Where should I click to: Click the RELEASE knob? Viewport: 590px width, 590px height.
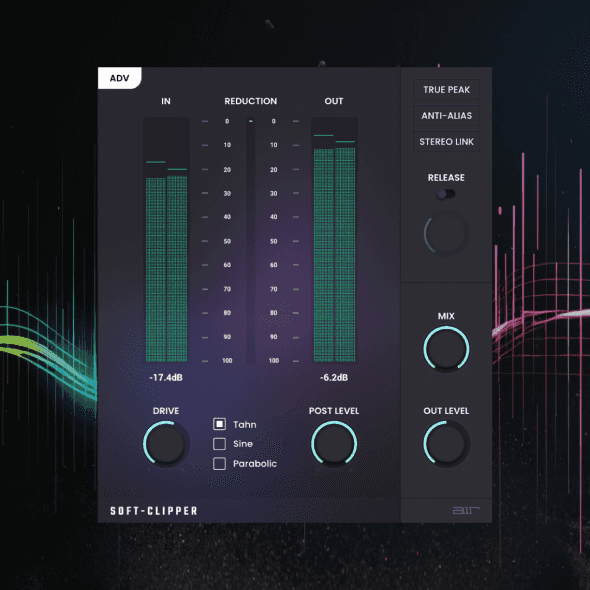click(446, 234)
